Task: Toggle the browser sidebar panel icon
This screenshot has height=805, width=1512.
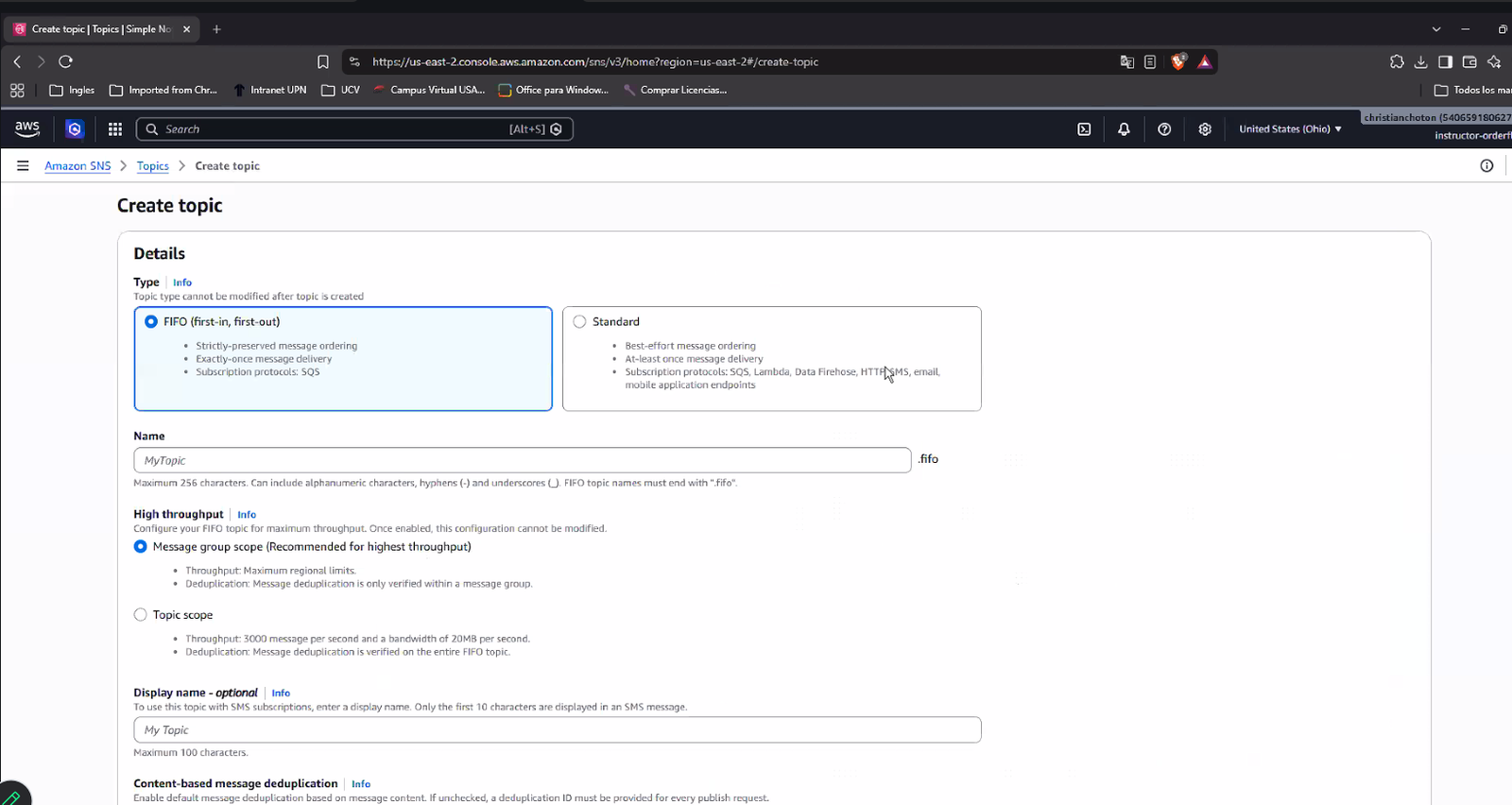Action: [1445, 61]
